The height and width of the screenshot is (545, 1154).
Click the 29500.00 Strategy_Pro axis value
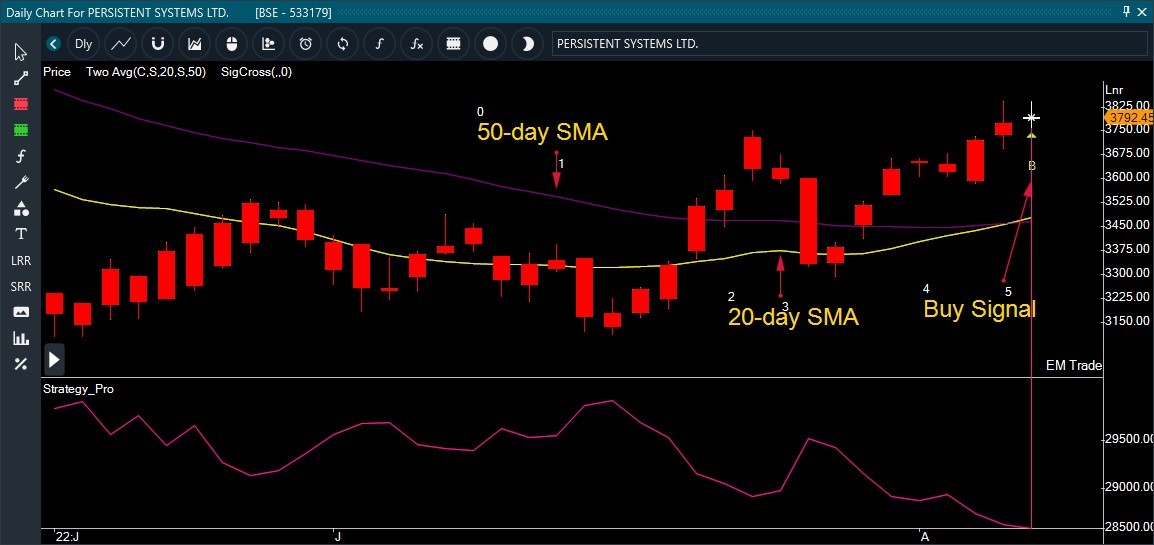pyautogui.click(x=1128, y=439)
